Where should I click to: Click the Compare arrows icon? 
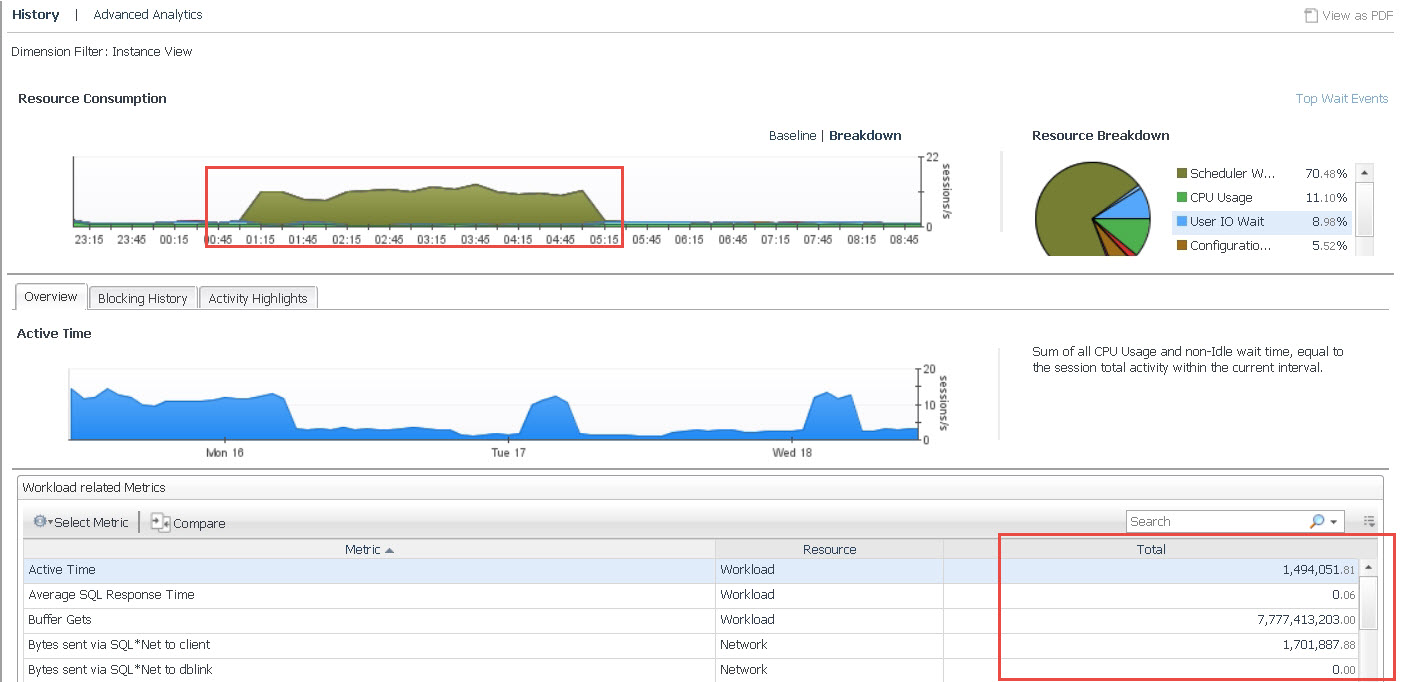click(160, 522)
